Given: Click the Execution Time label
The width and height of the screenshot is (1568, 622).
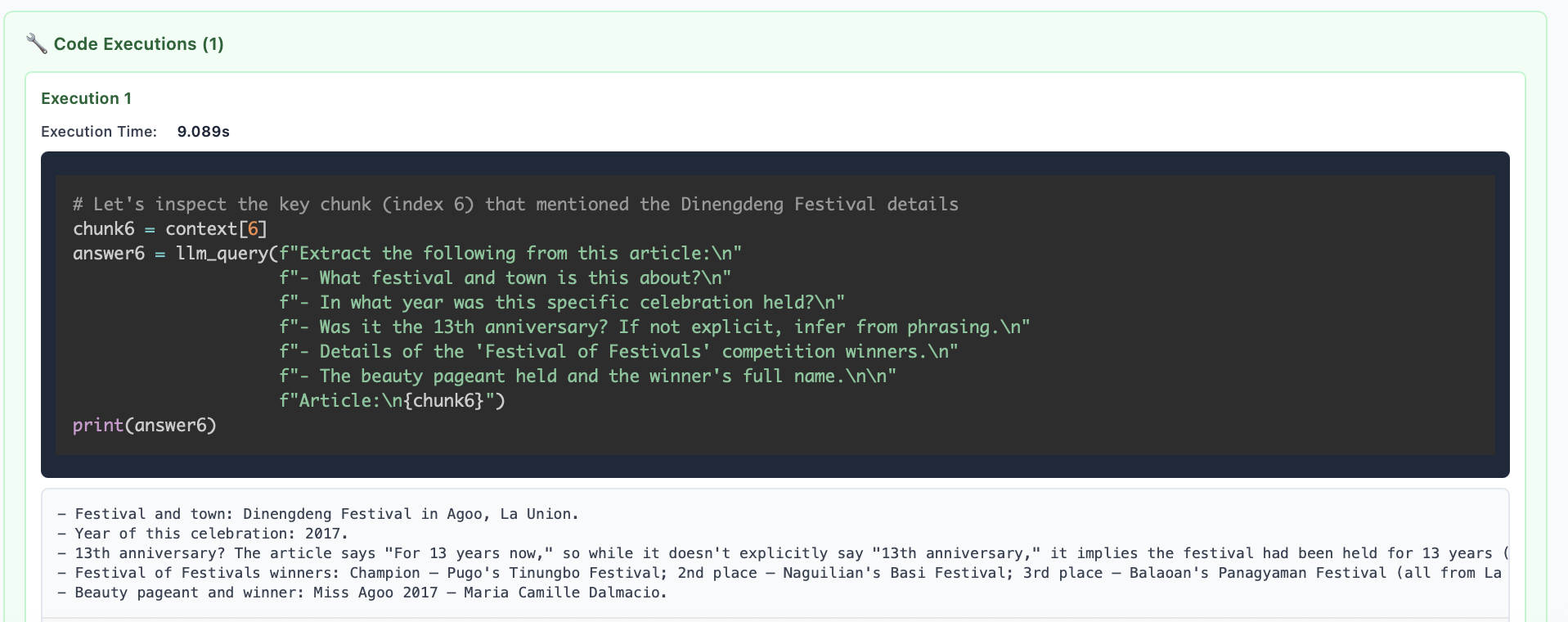Looking at the screenshot, I should point(99,132).
